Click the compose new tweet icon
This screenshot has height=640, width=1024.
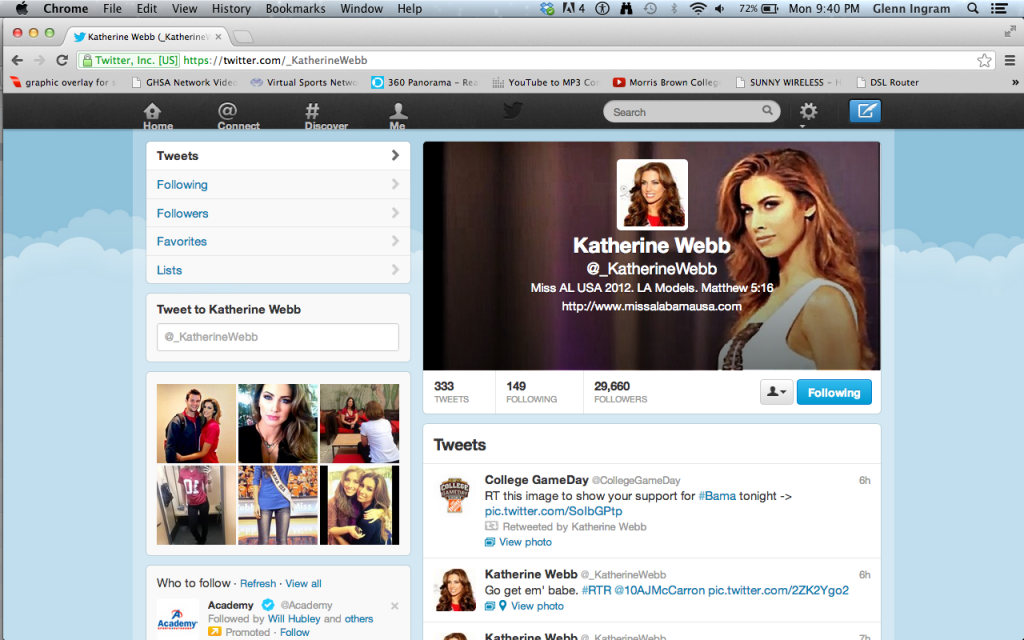[864, 111]
